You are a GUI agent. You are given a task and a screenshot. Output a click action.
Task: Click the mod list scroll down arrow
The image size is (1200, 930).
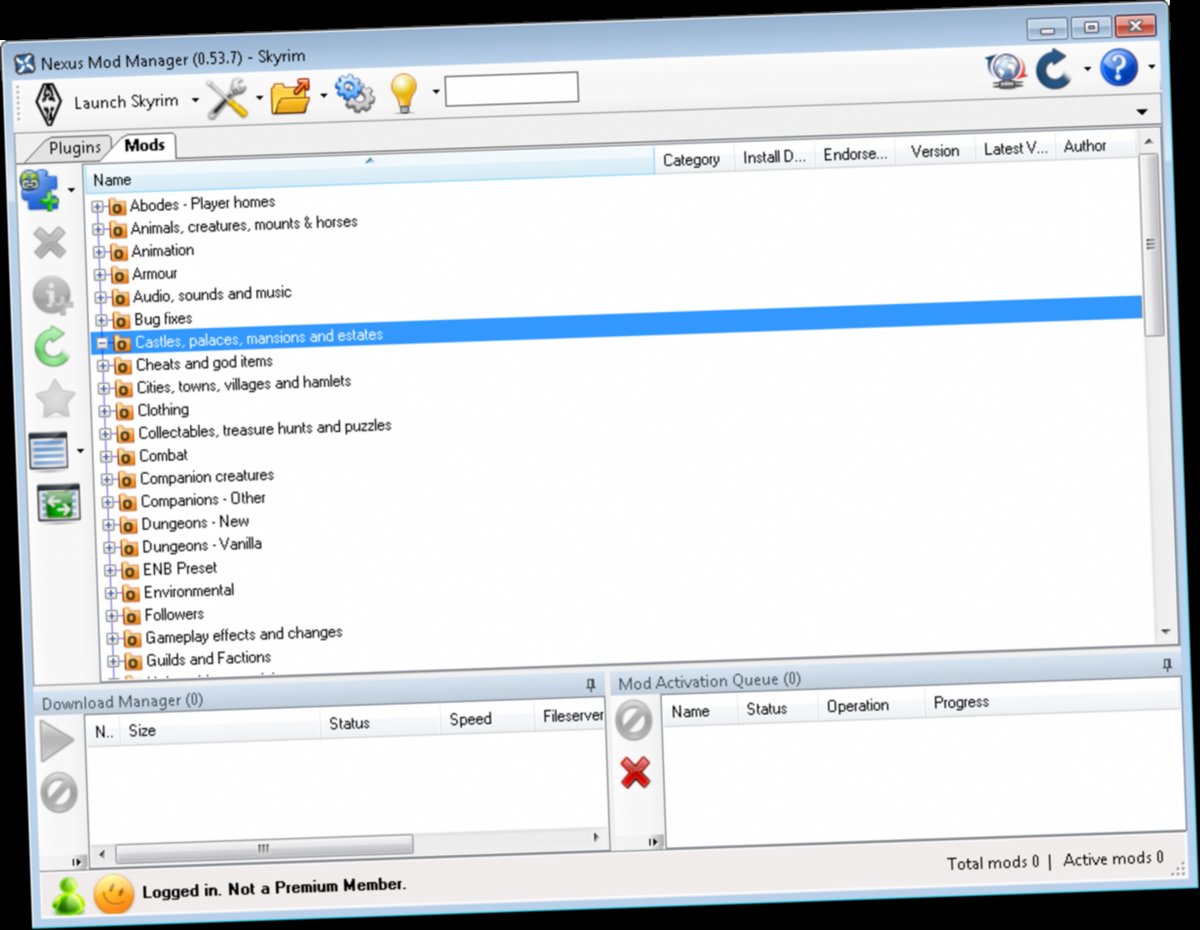coord(1164,631)
